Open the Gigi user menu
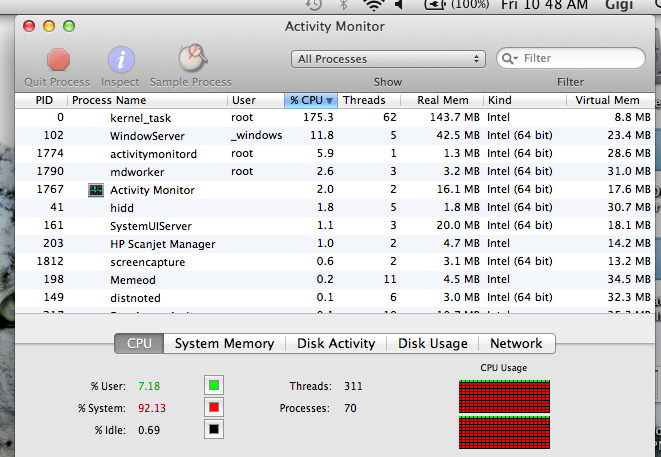The width and height of the screenshot is (661, 457). [619, 5]
